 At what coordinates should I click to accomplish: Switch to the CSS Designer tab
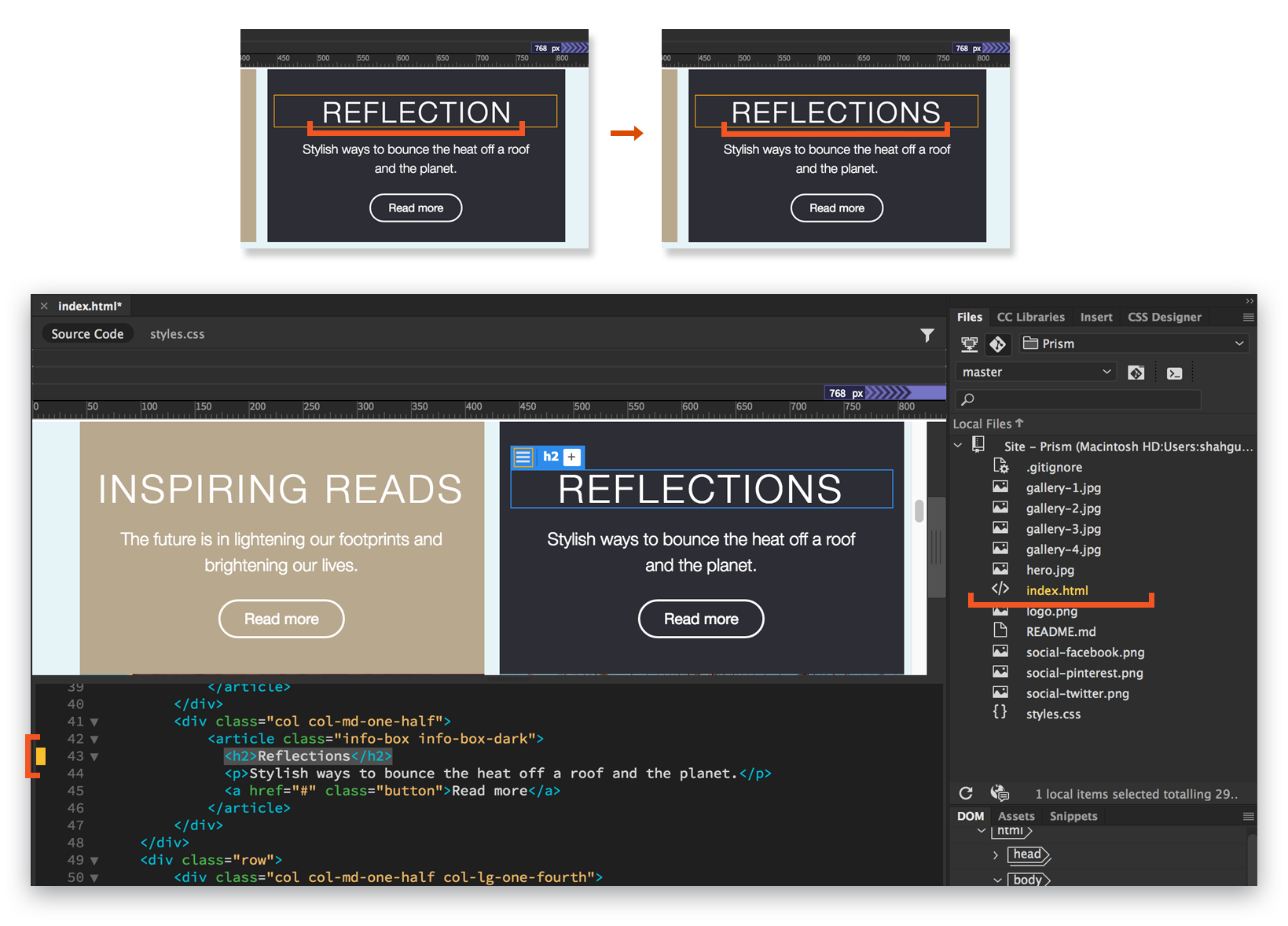coord(1165,317)
